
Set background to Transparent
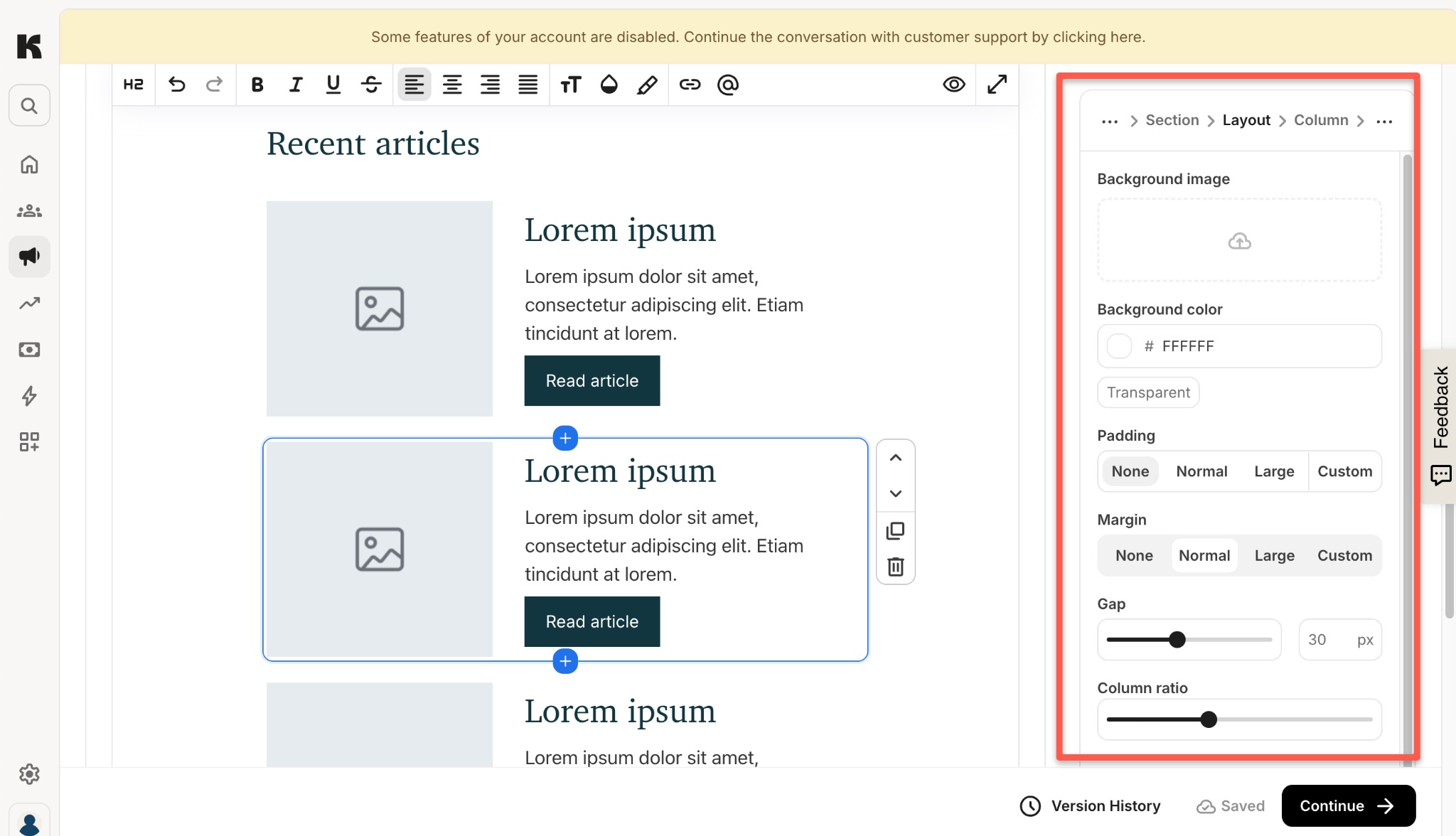tap(1148, 392)
